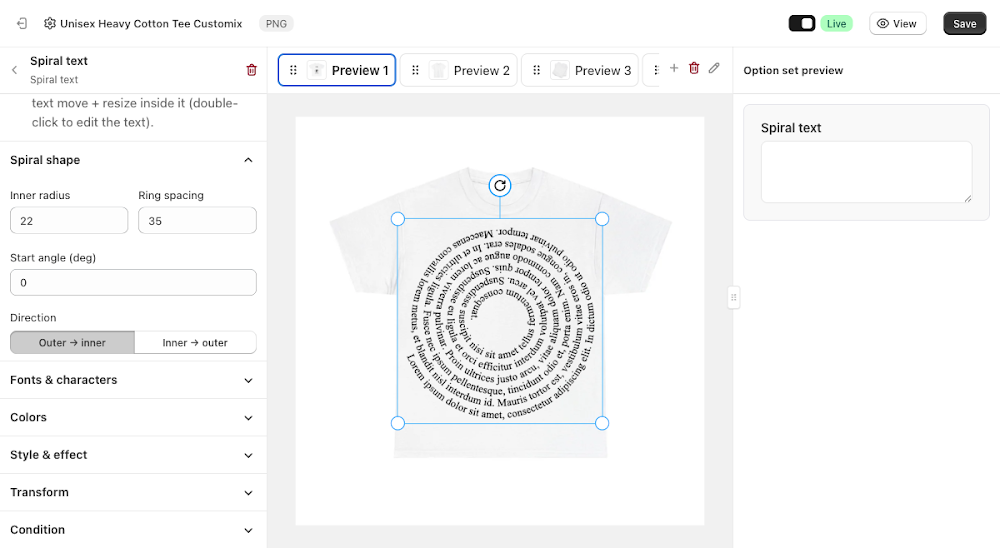Click the Ring spacing input field
Viewport: 1000px width, 548px height.
coord(197,221)
